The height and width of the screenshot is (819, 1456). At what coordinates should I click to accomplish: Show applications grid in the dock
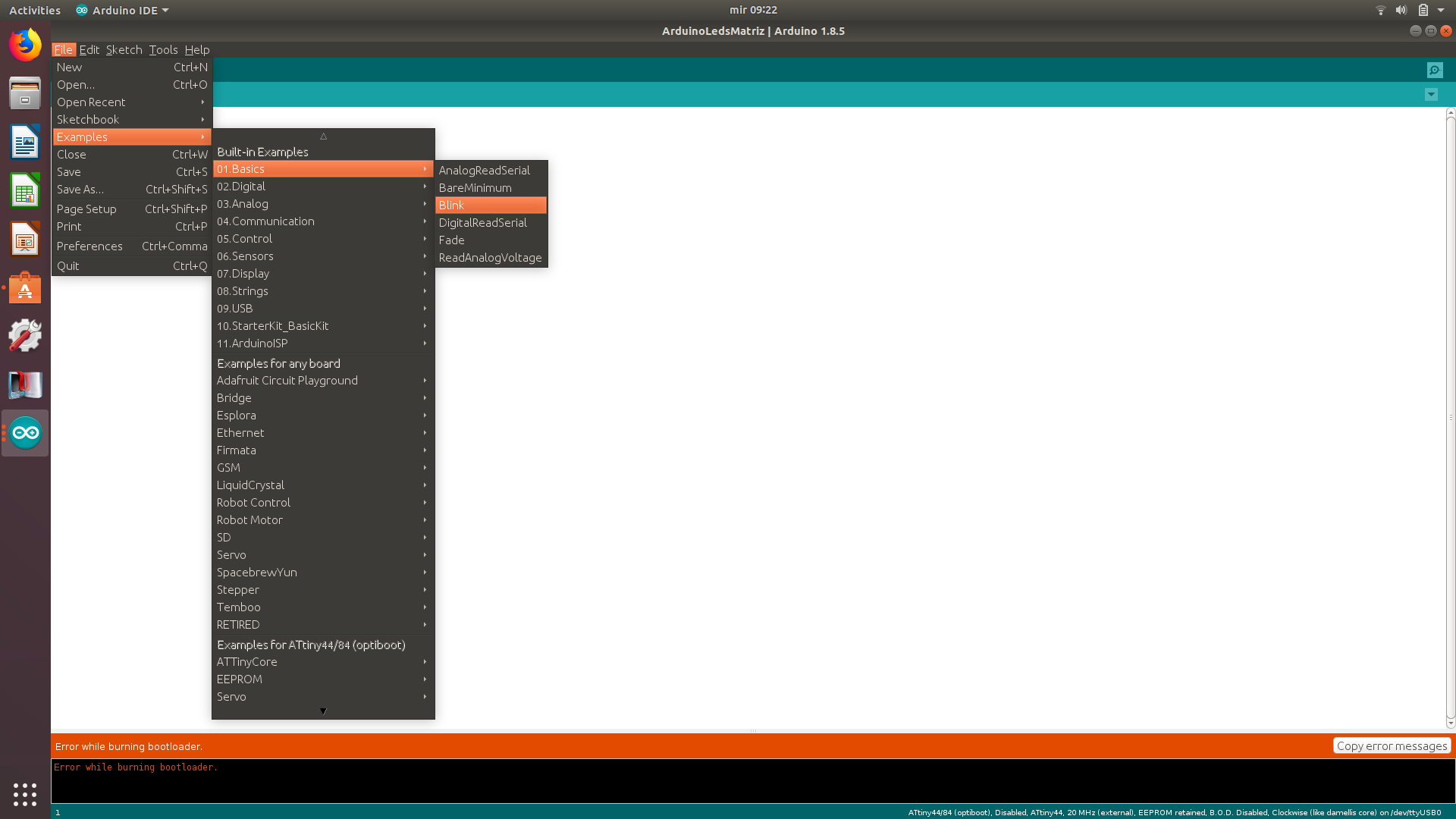click(25, 794)
